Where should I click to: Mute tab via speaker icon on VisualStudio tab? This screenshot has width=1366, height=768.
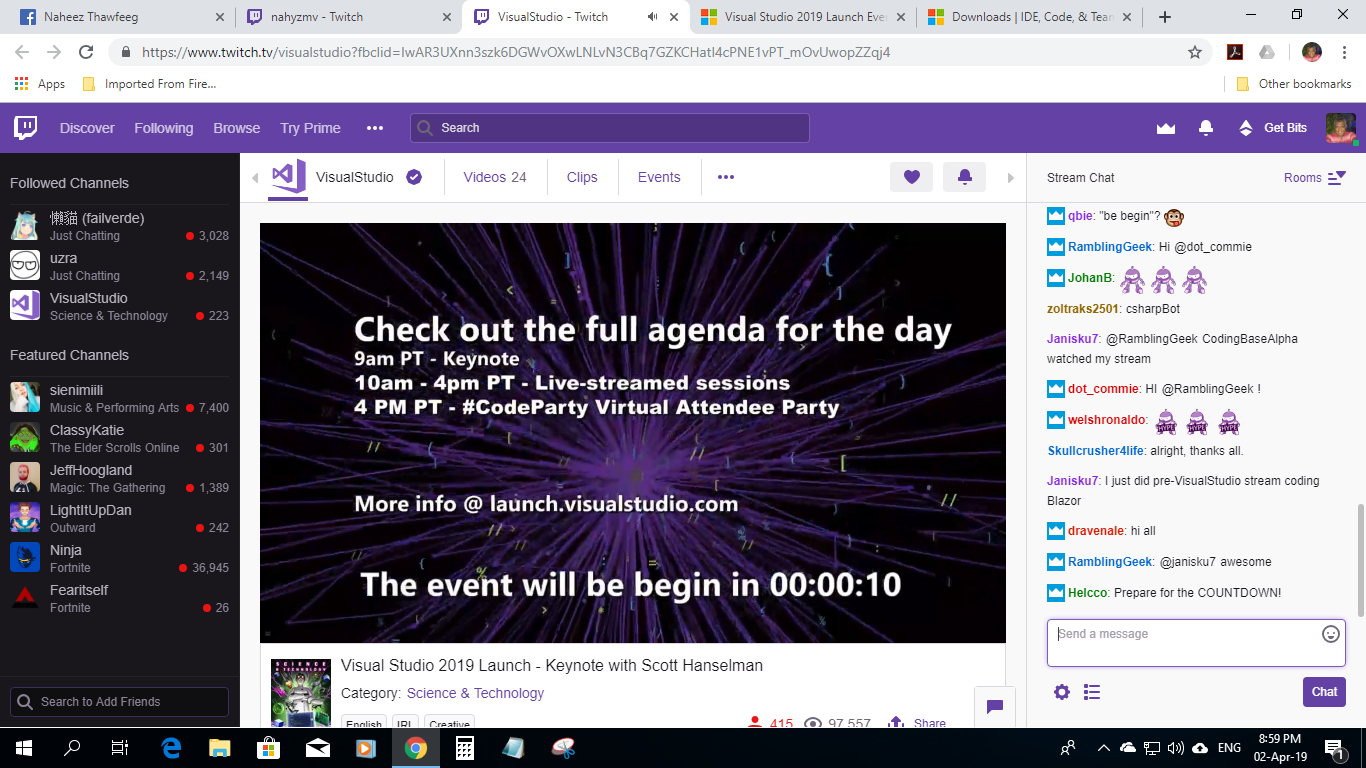click(x=652, y=17)
